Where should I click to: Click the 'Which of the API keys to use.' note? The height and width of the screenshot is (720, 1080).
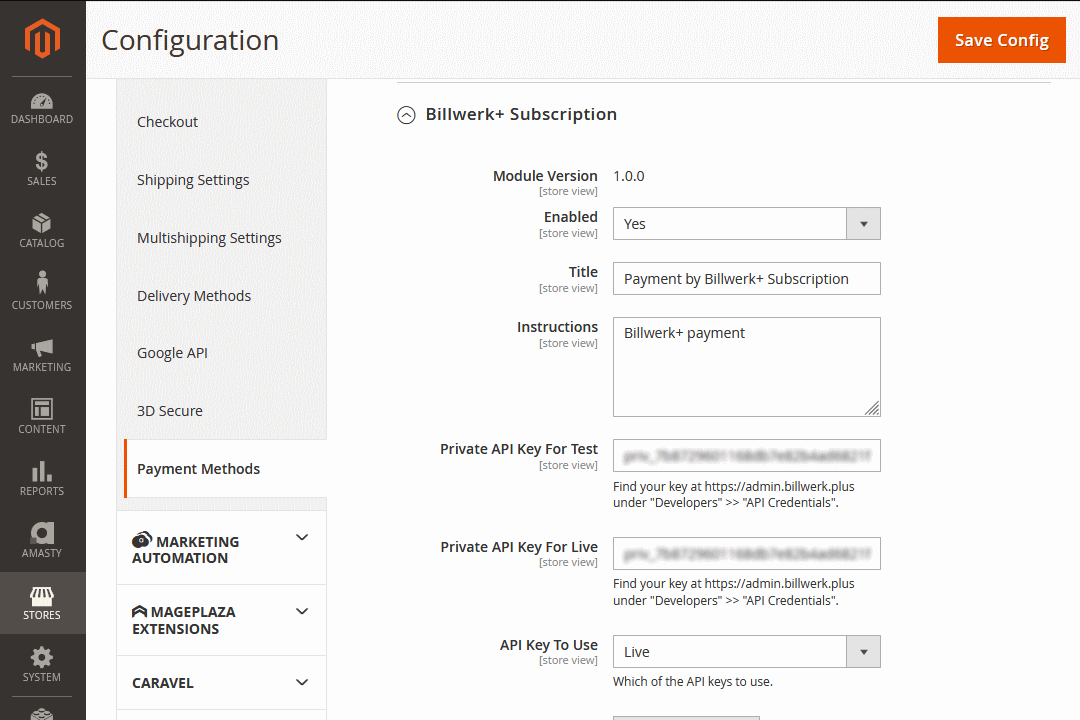coord(693,681)
